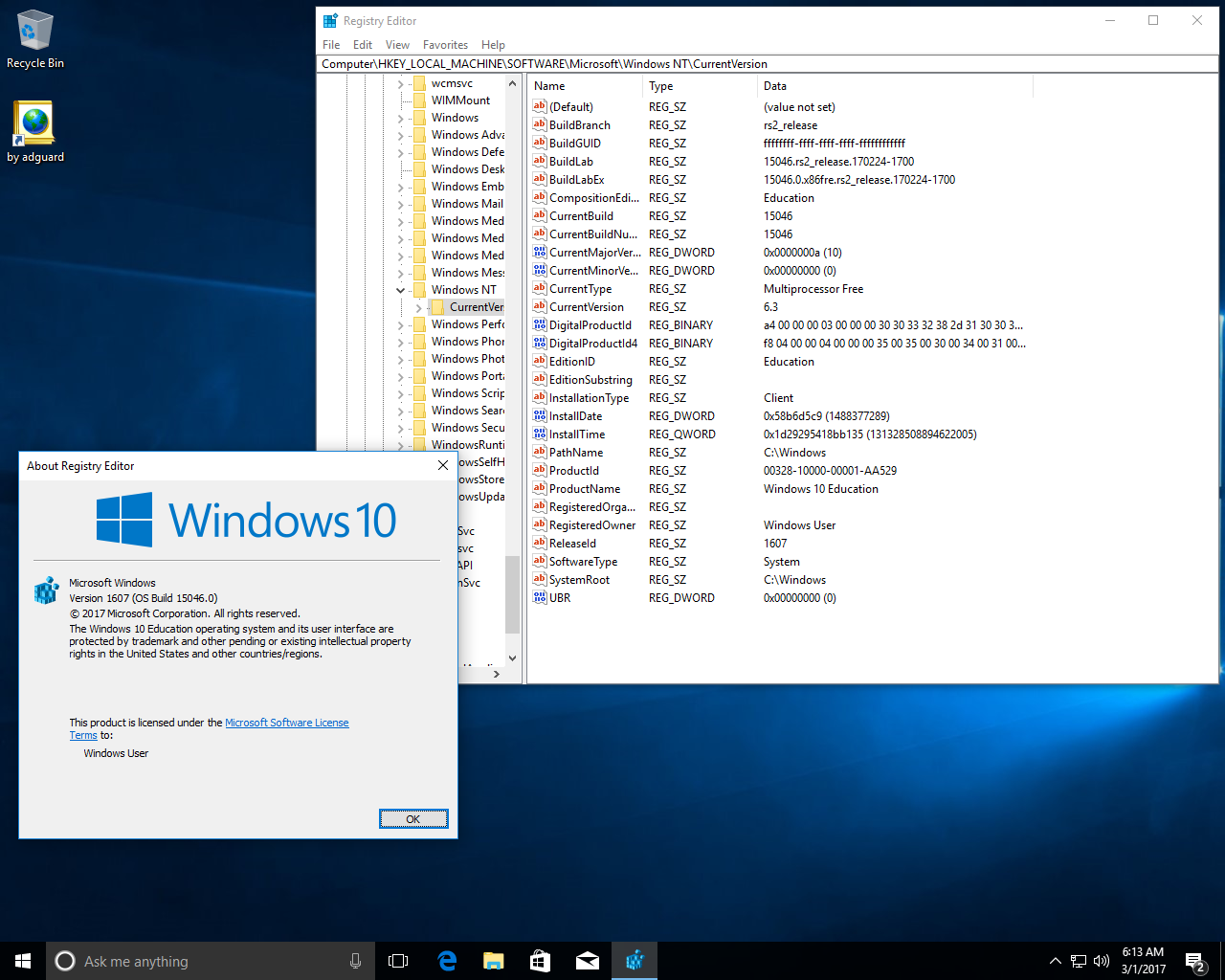The height and width of the screenshot is (980, 1225).
Task: Close the About Registry Editor dialog
Action: pyautogui.click(x=442, y=465)
